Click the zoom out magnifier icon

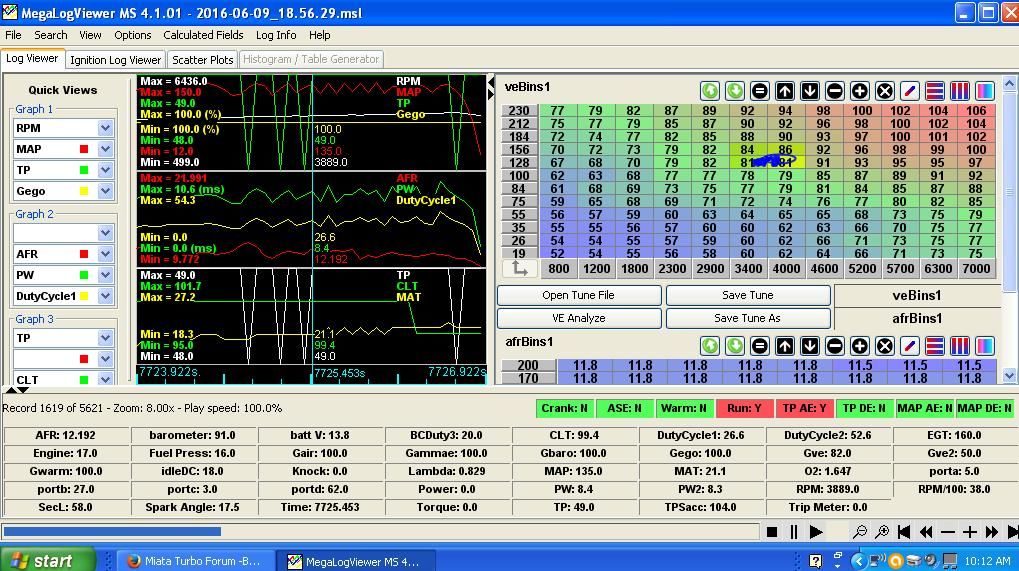859,532
